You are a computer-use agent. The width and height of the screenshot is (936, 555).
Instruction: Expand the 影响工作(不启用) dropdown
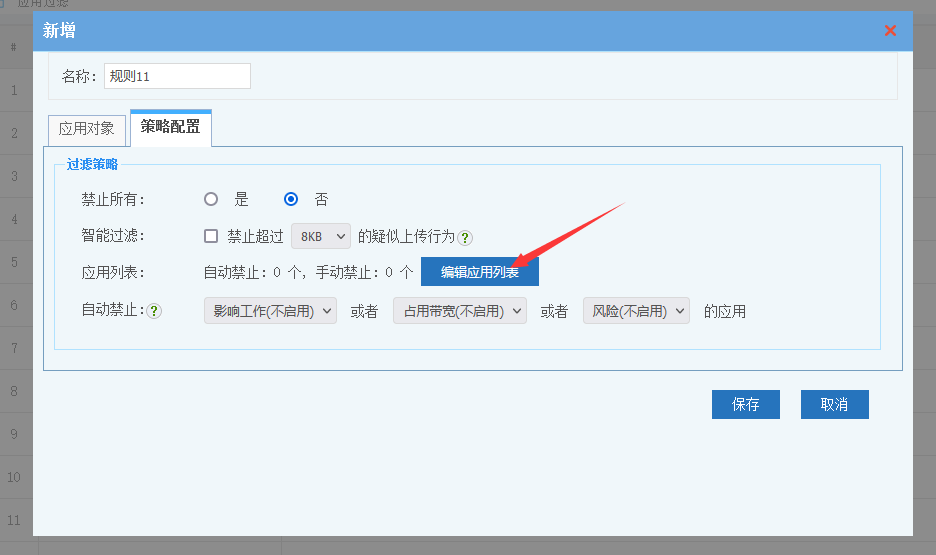pos(270,311)
